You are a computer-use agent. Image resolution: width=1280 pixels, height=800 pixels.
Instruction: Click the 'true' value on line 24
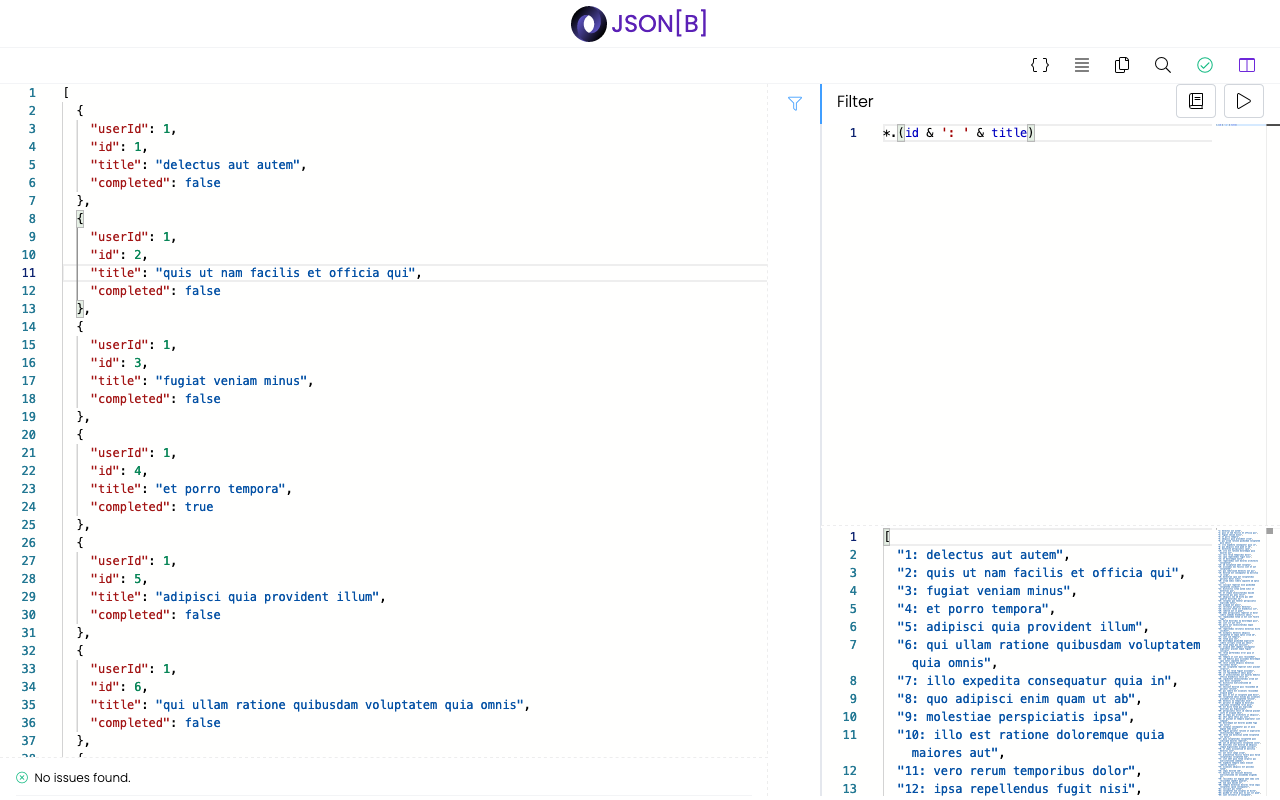tap(199, 506)
